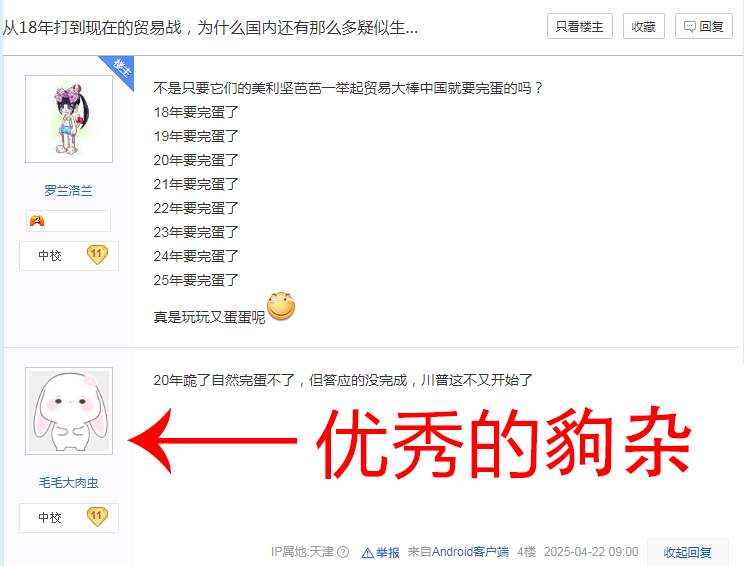The height and width of the screenshot is (566, 744).
Task: Click the IP属地 help question mark icon
Action: [x=343, y=552]
